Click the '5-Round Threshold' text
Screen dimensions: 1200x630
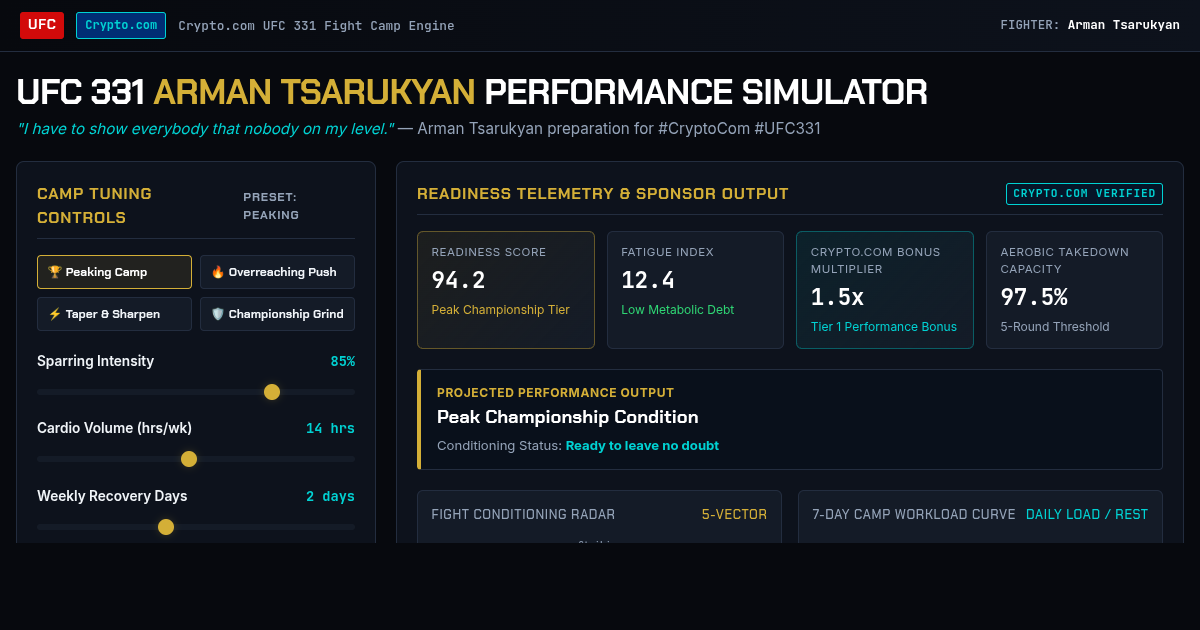tap(1055, 327)
